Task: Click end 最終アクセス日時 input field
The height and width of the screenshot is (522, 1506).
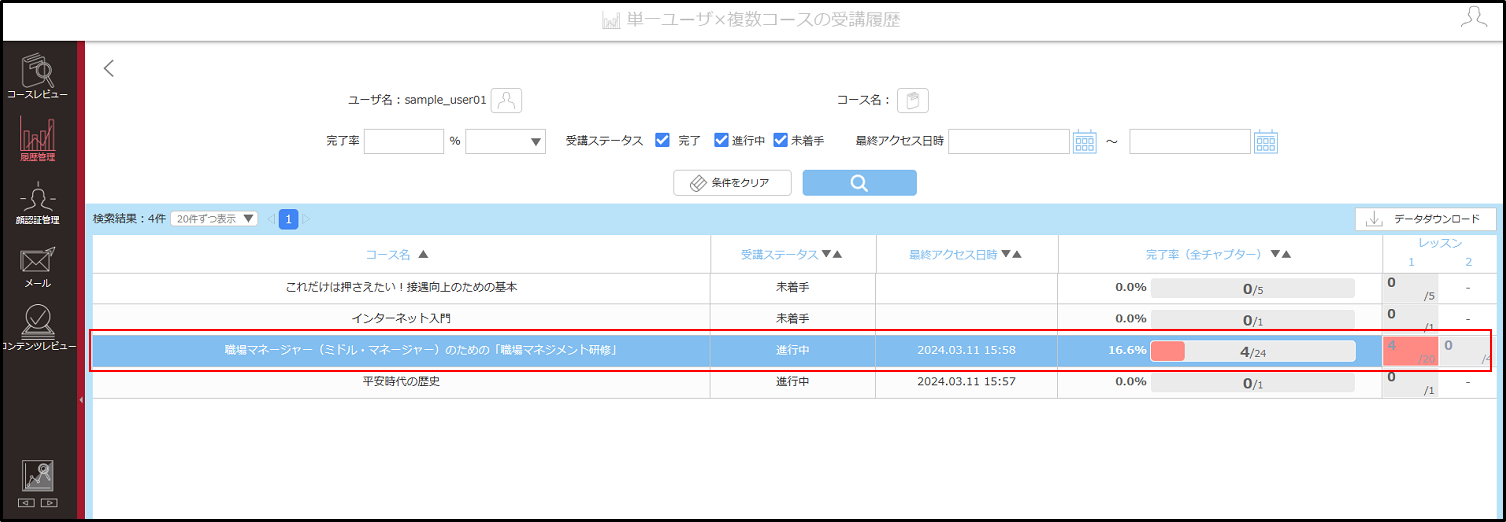Action: [1190, 142]
